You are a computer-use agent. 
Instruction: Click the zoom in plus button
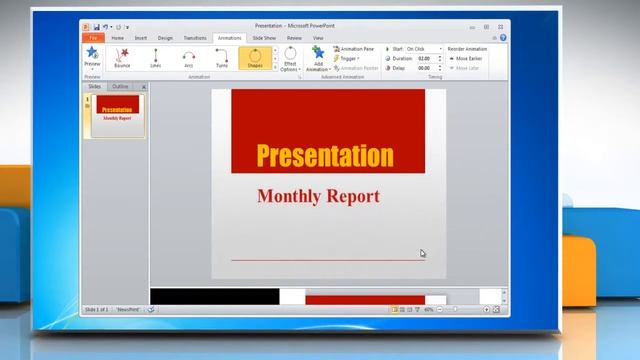(486, 310)
